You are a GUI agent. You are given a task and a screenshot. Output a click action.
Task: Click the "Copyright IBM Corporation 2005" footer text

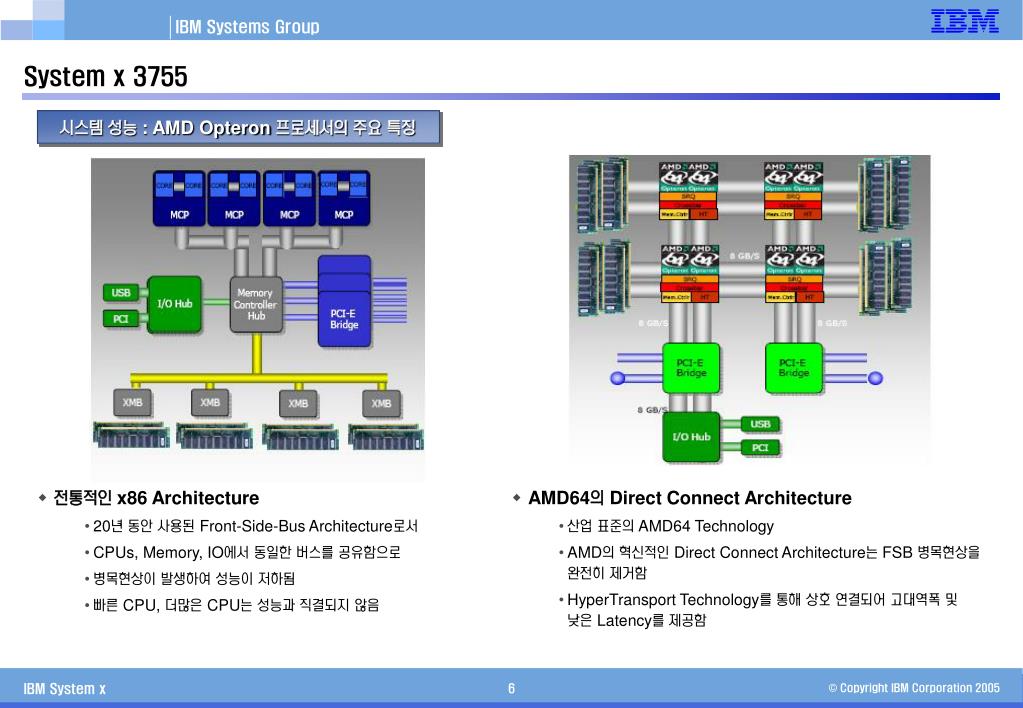(914, 688)
